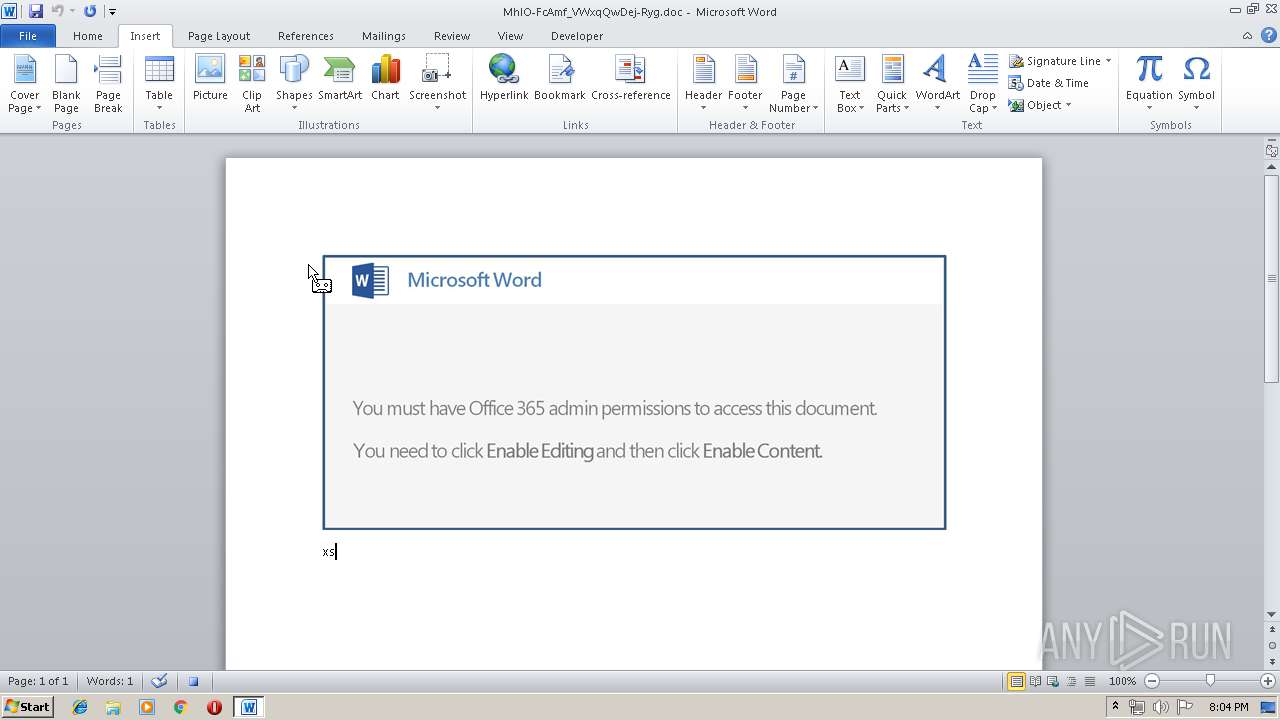1280x720 pixels.
Task: Switch to Print Layout view
Action: tap(1016, 681)
